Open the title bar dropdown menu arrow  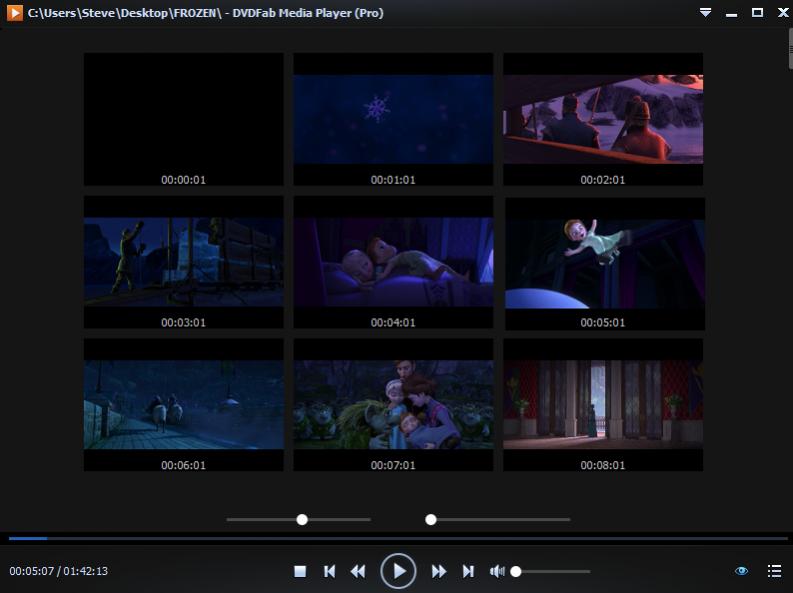706,12
